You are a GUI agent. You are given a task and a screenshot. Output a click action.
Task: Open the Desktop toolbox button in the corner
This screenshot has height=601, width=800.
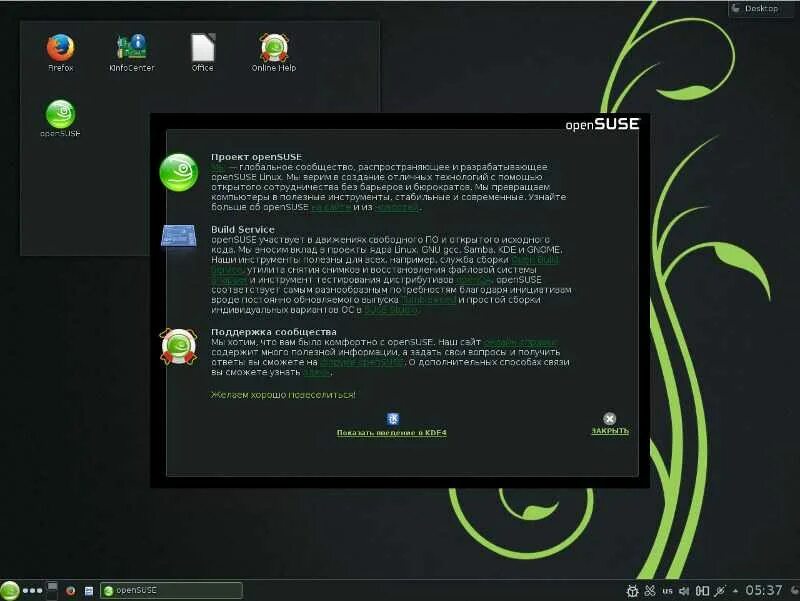pyautogui.click(x=761, y=9)
